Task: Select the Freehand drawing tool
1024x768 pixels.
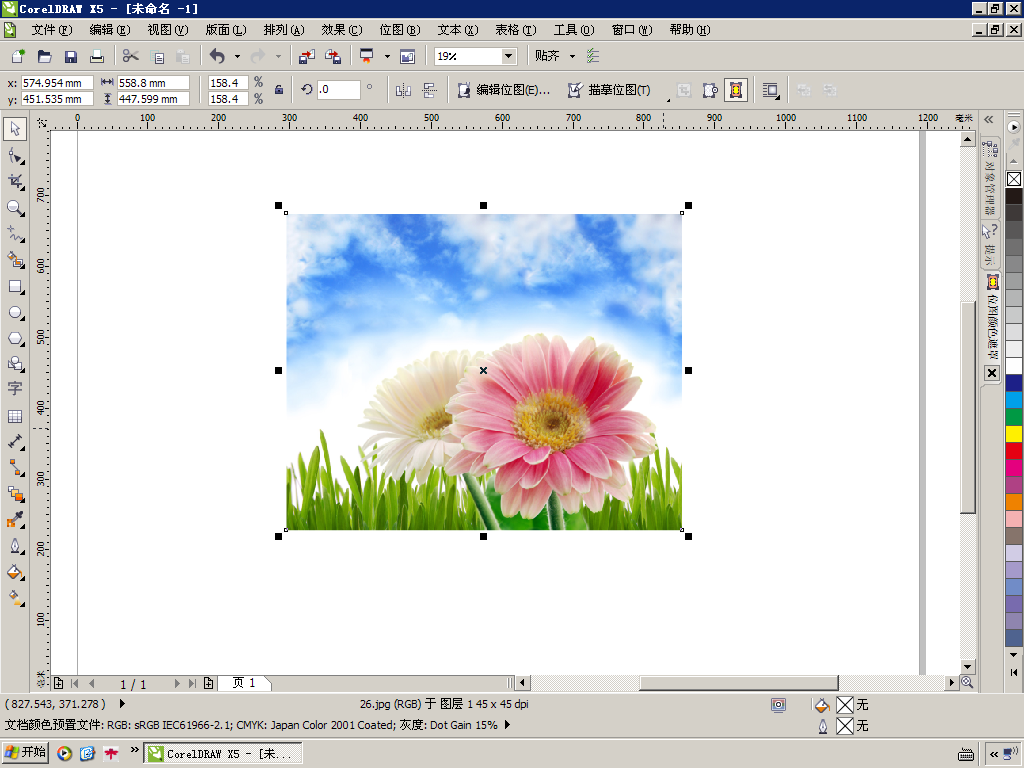Action: (x=15, y=234)
